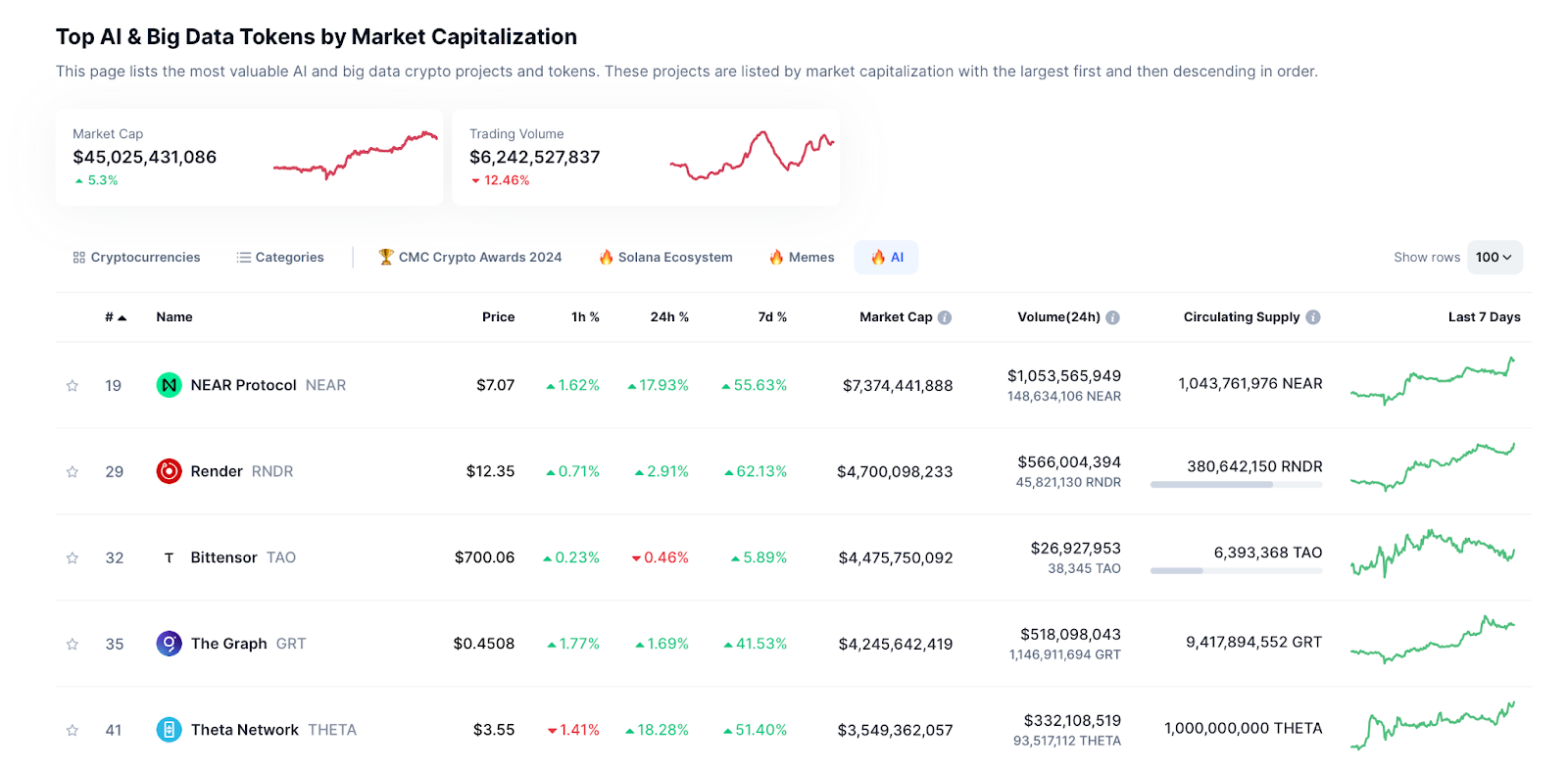The height and width of the screenshot is (772, 1568).
Task: Click the Circulating Supply info icon
Action: [1313, 317]
